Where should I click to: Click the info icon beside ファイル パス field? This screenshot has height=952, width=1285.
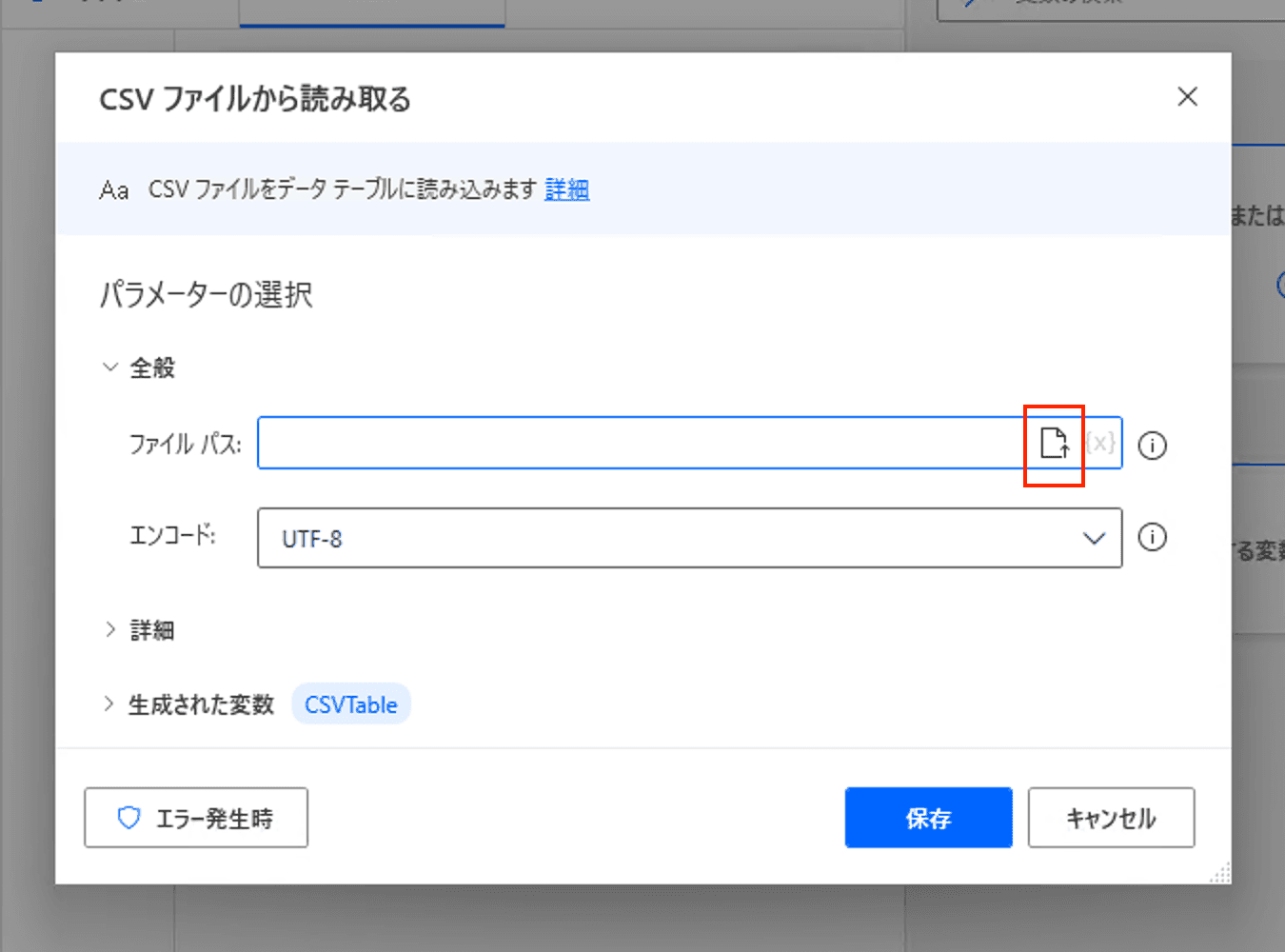pyautogui.click(x=1152, y=446)
